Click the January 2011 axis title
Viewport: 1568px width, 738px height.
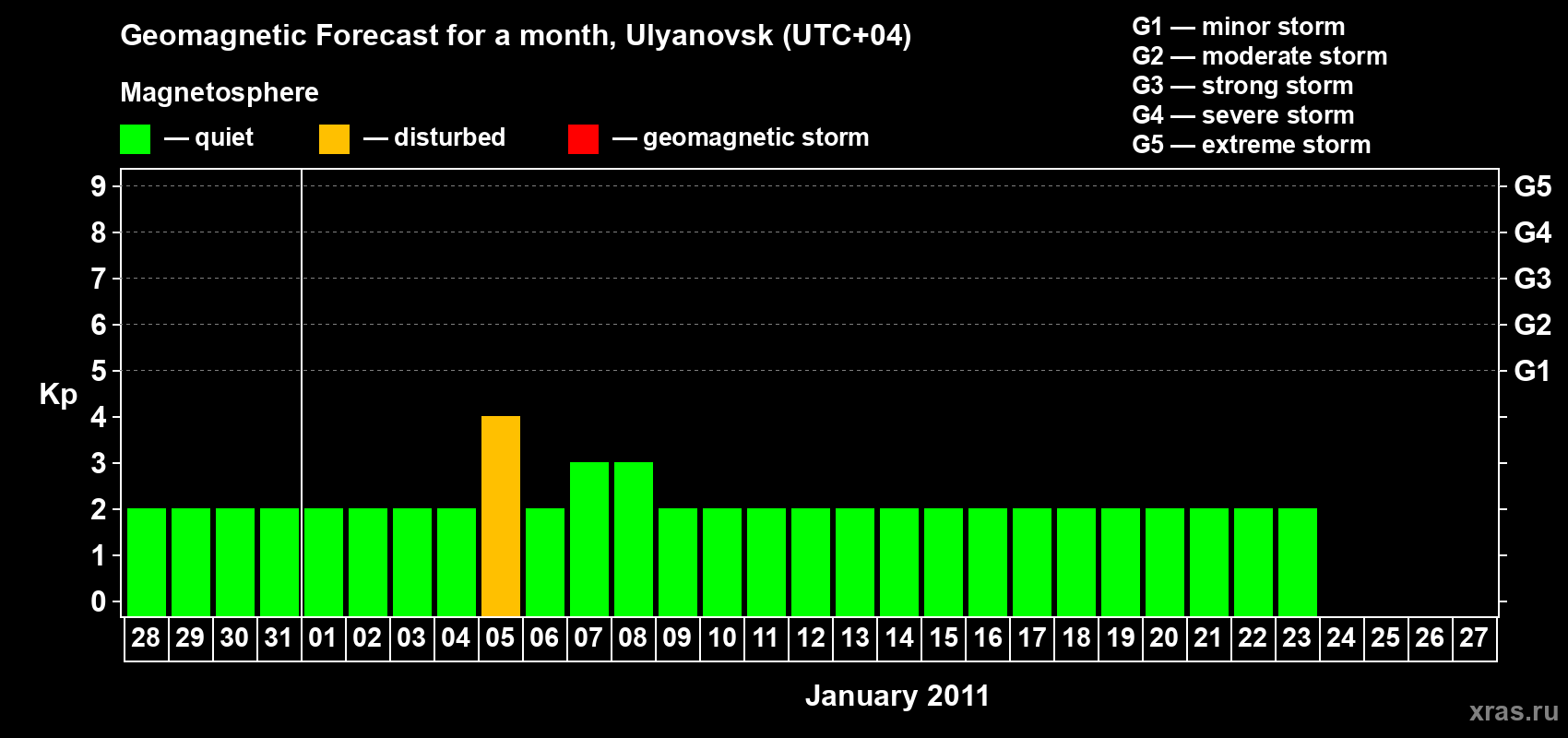pyautogui.click(x=897, y=696)
